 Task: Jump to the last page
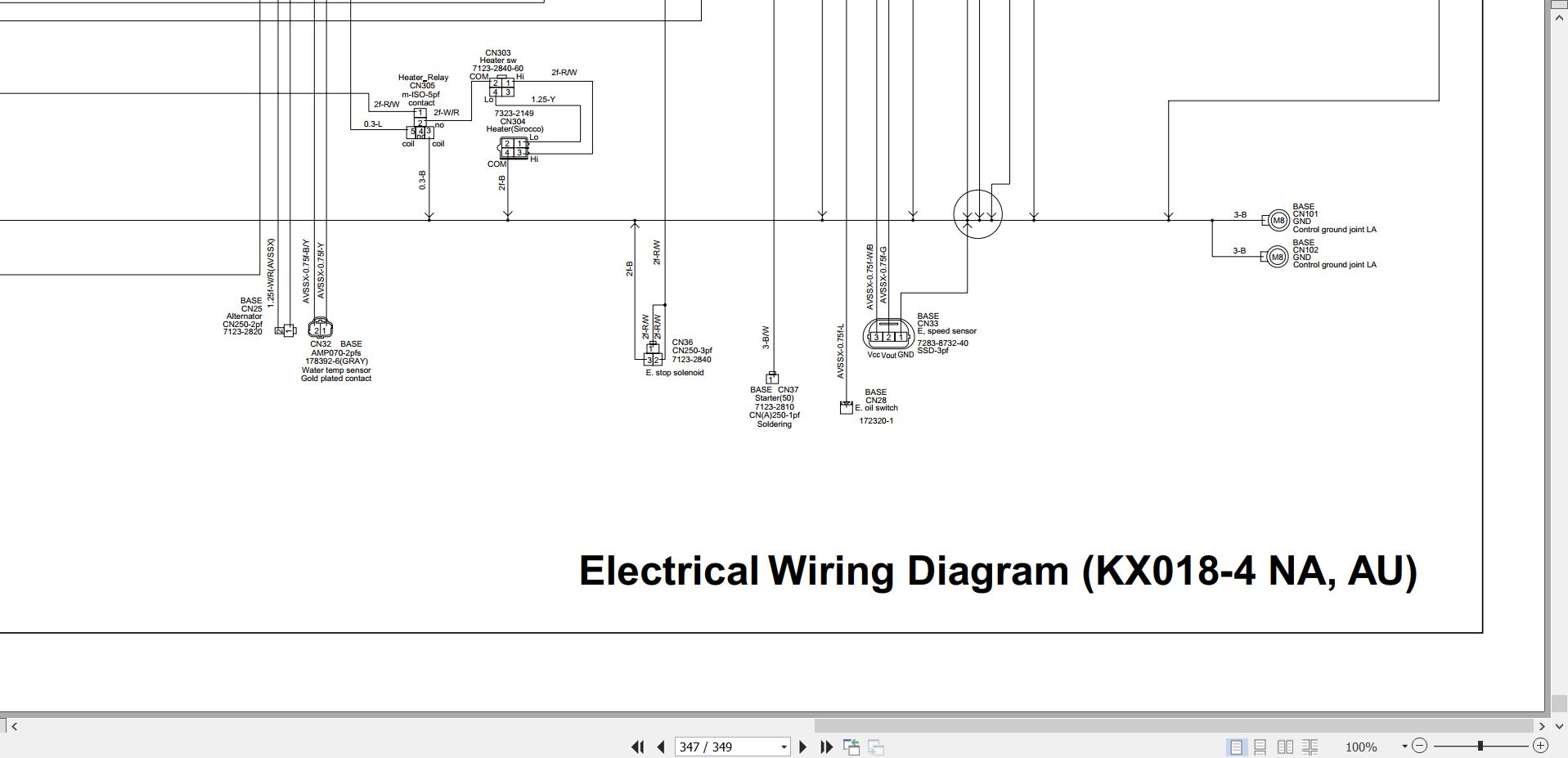(x=826, y=747)
